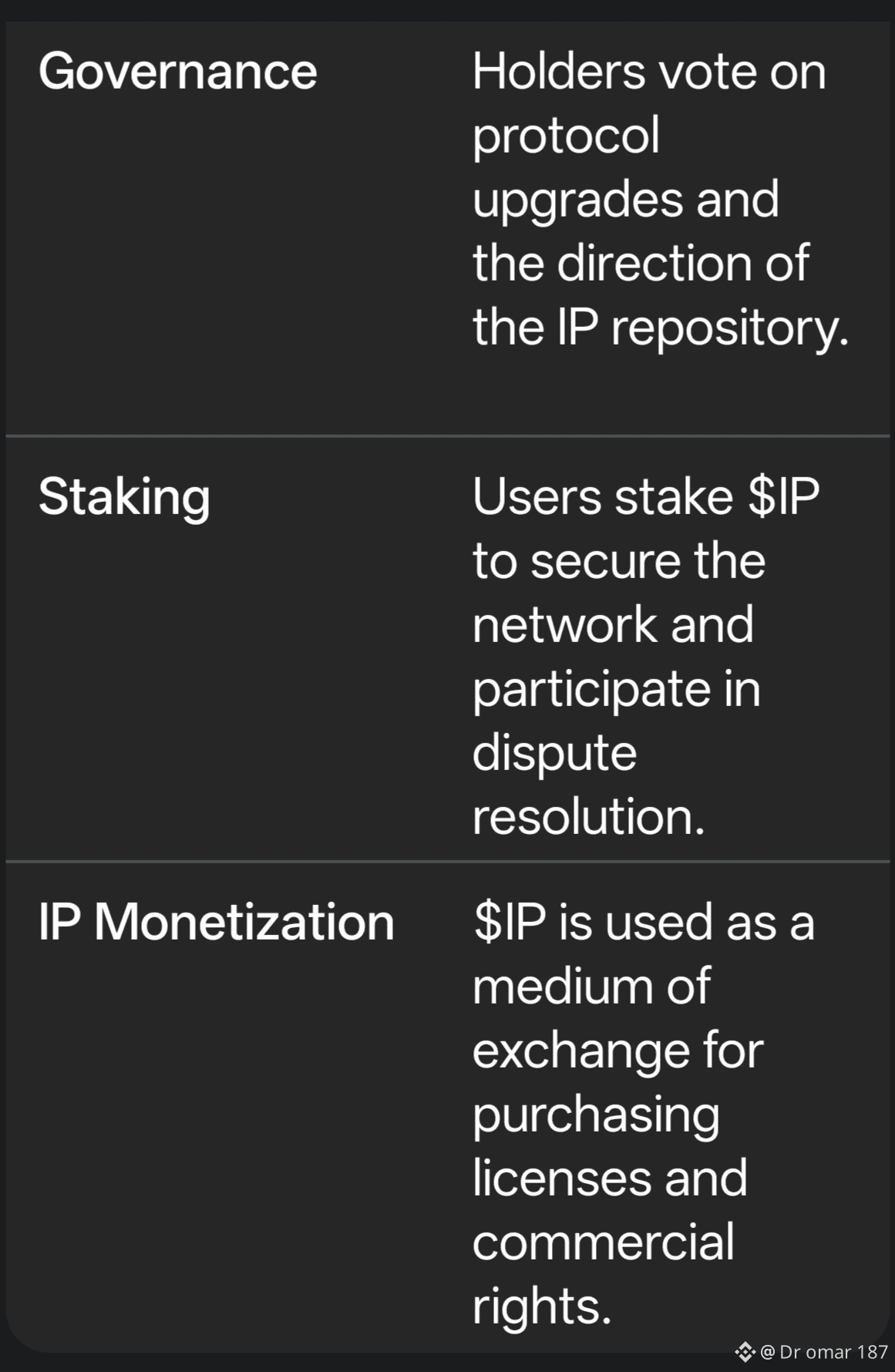The image size is (895, 1372).
Task: Click the "Users stake $IP" line
Action: click(x=646, y=496)
